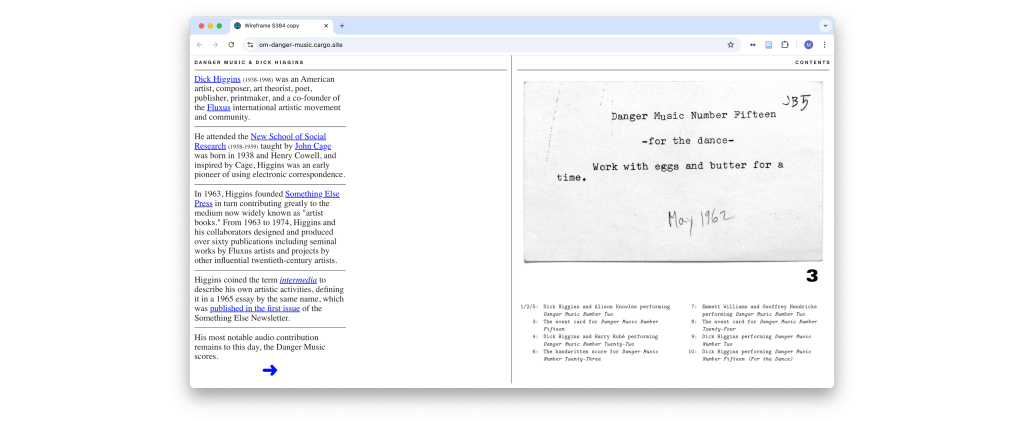Open the CONTENTS menu
The image size is (1024, 421).
point(812,63)
